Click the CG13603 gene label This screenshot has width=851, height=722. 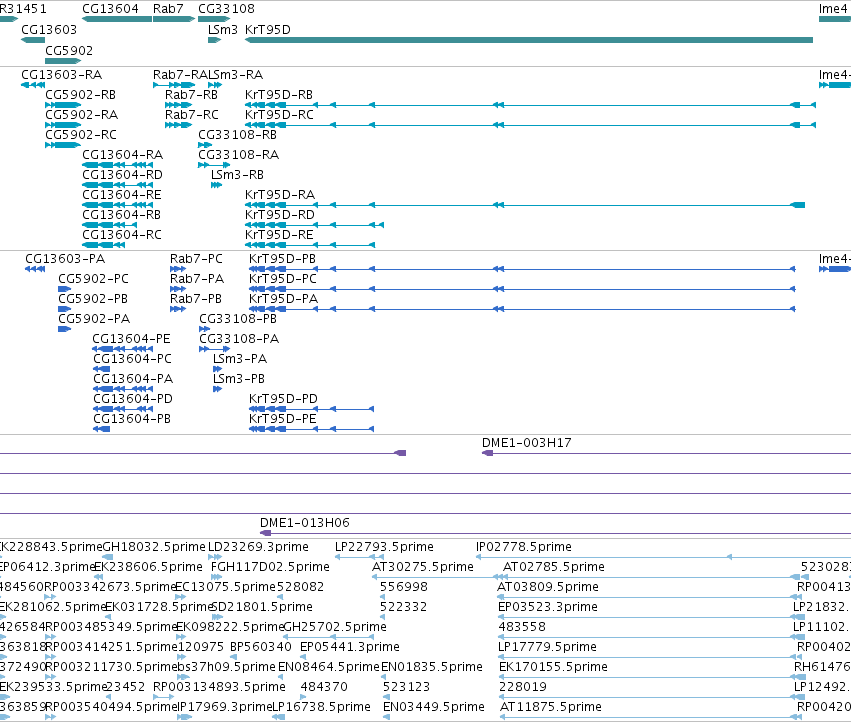(x=49, y=29)
